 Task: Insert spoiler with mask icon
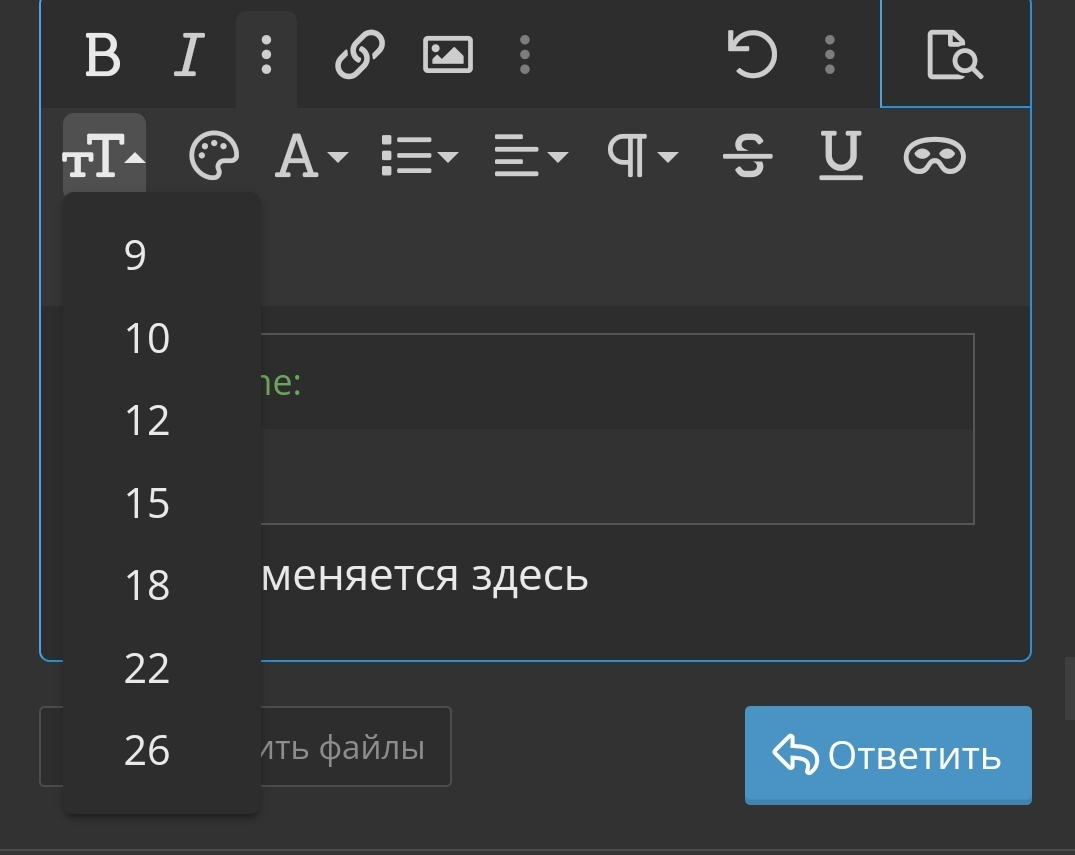point(934,156)
